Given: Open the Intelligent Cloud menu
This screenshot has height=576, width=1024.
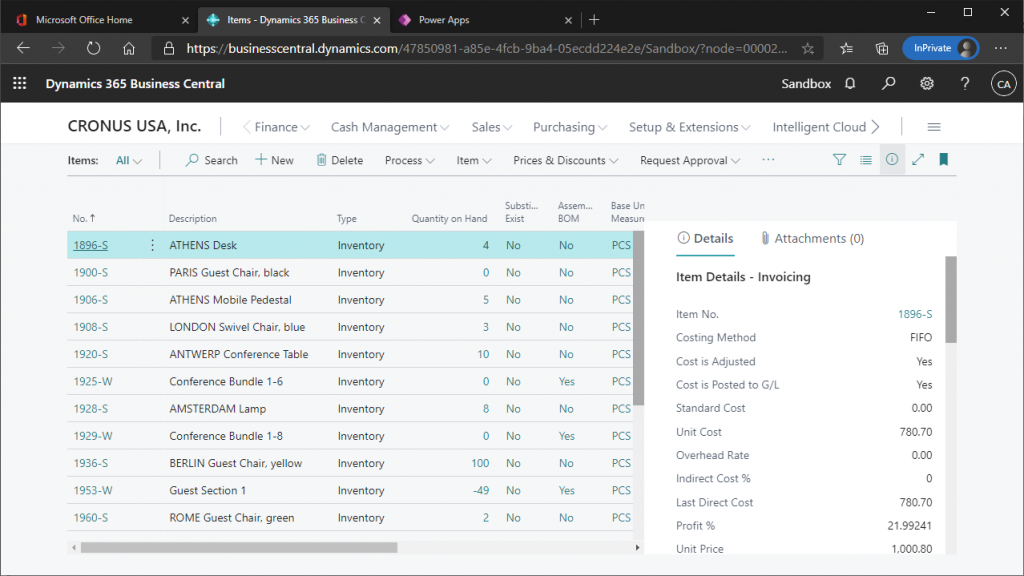Looking at the screenshot, I should point(819,127).
